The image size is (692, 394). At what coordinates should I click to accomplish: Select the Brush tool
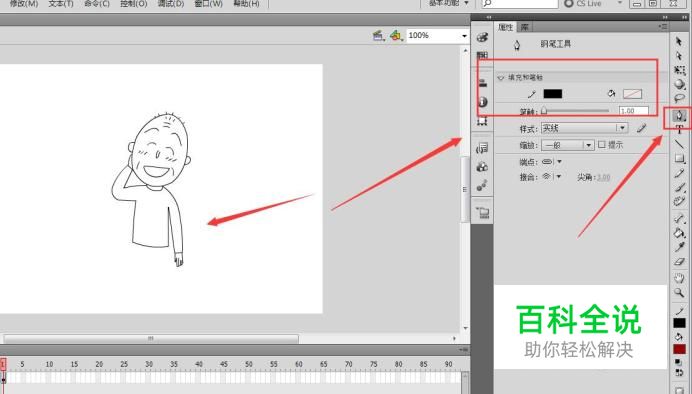pos(679,188)
